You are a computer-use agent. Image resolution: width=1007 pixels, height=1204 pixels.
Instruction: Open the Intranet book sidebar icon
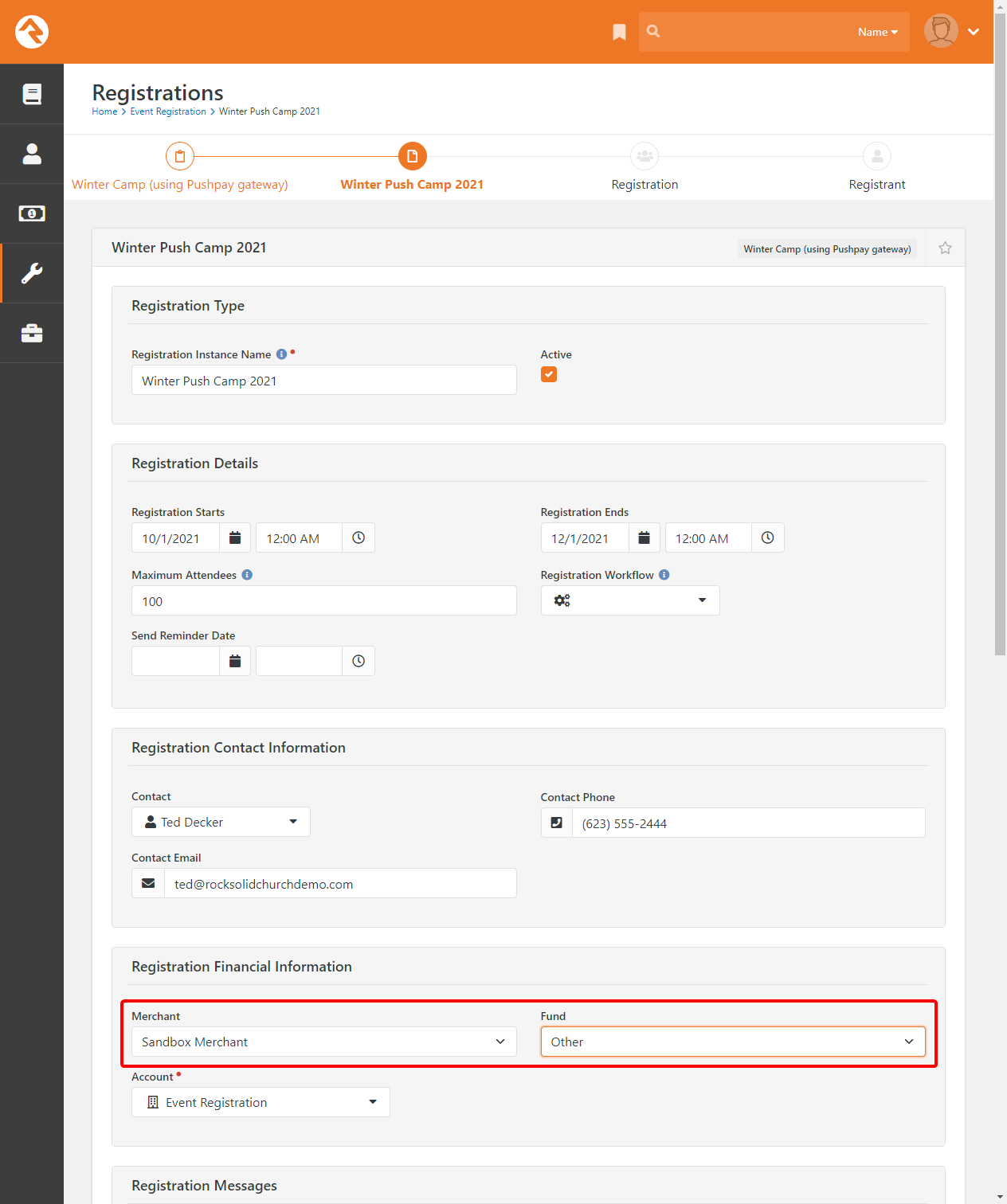click(32, 94)
